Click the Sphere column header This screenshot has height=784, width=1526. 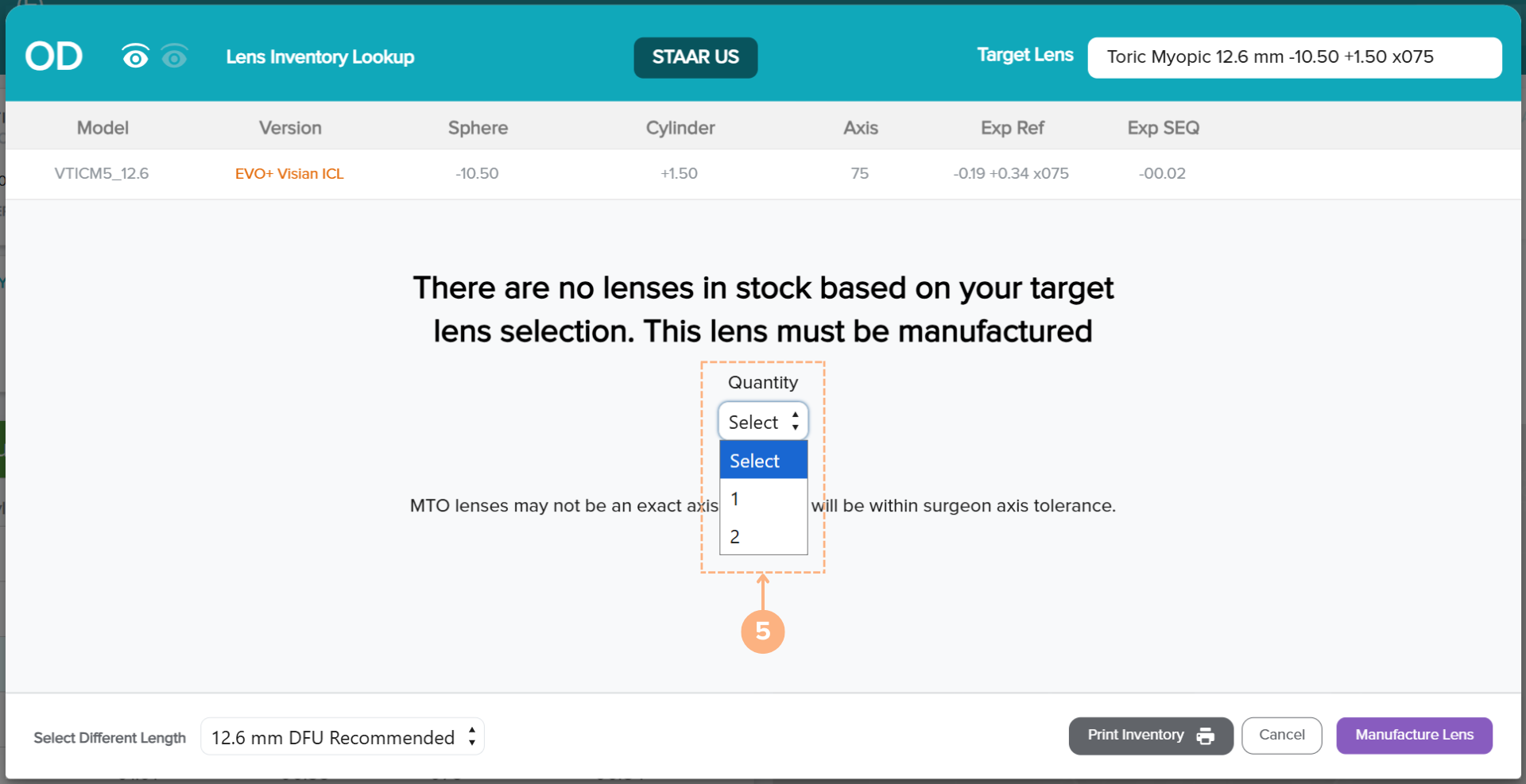click(x=478, y=128)
